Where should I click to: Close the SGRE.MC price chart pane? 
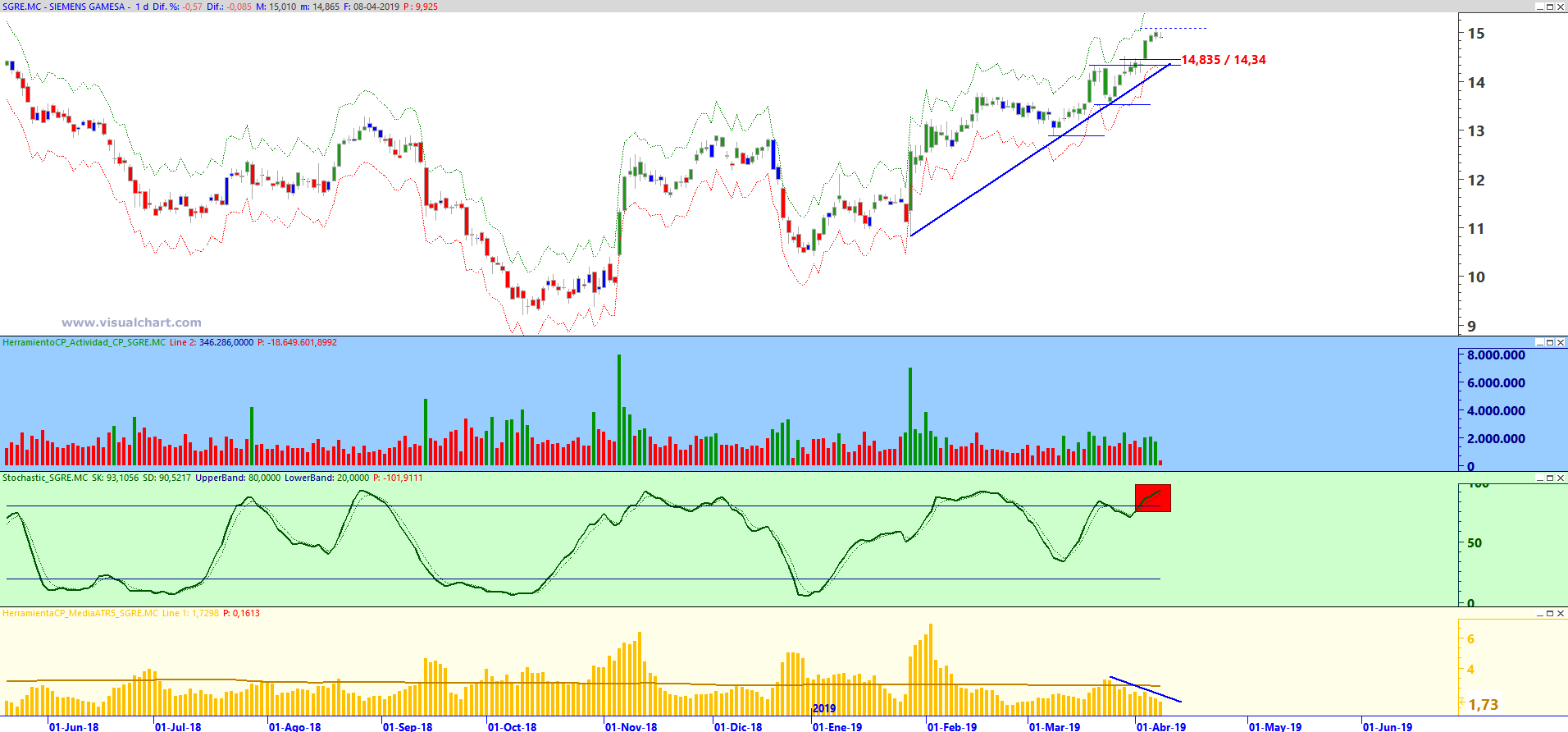(1561, 7)
